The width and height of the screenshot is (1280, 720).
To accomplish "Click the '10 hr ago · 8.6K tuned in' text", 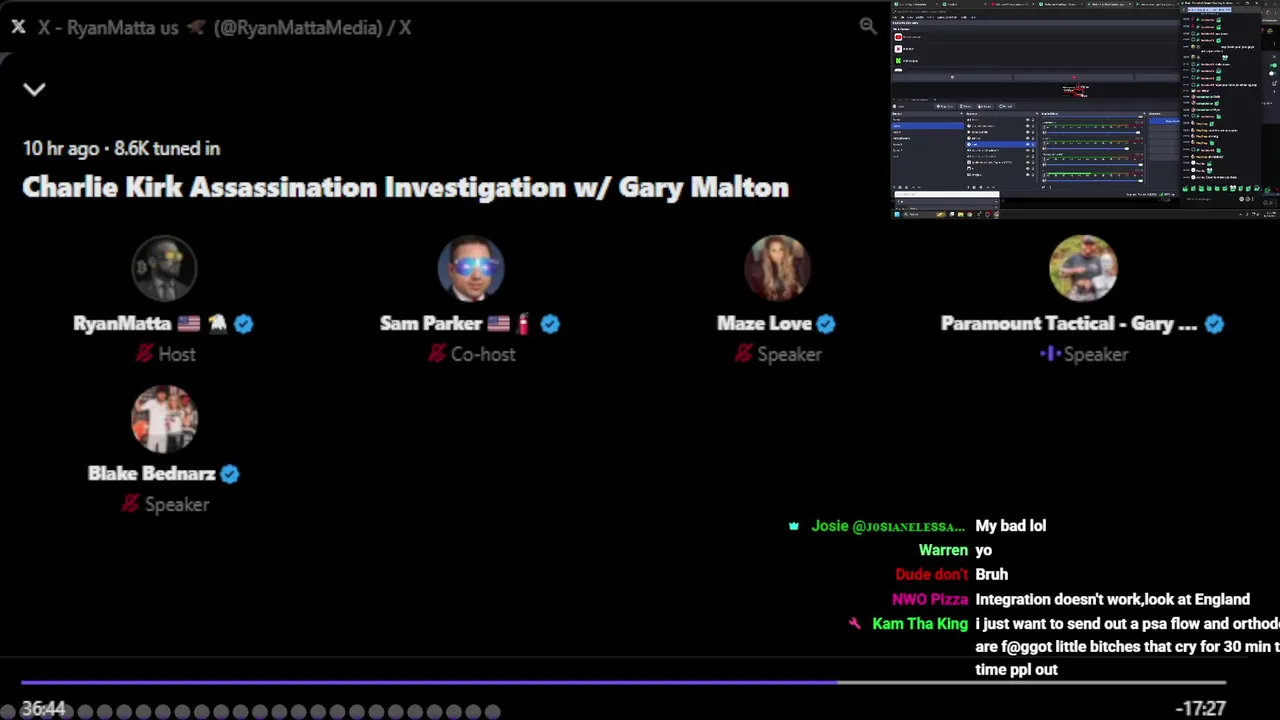I will tap(121, 148).
